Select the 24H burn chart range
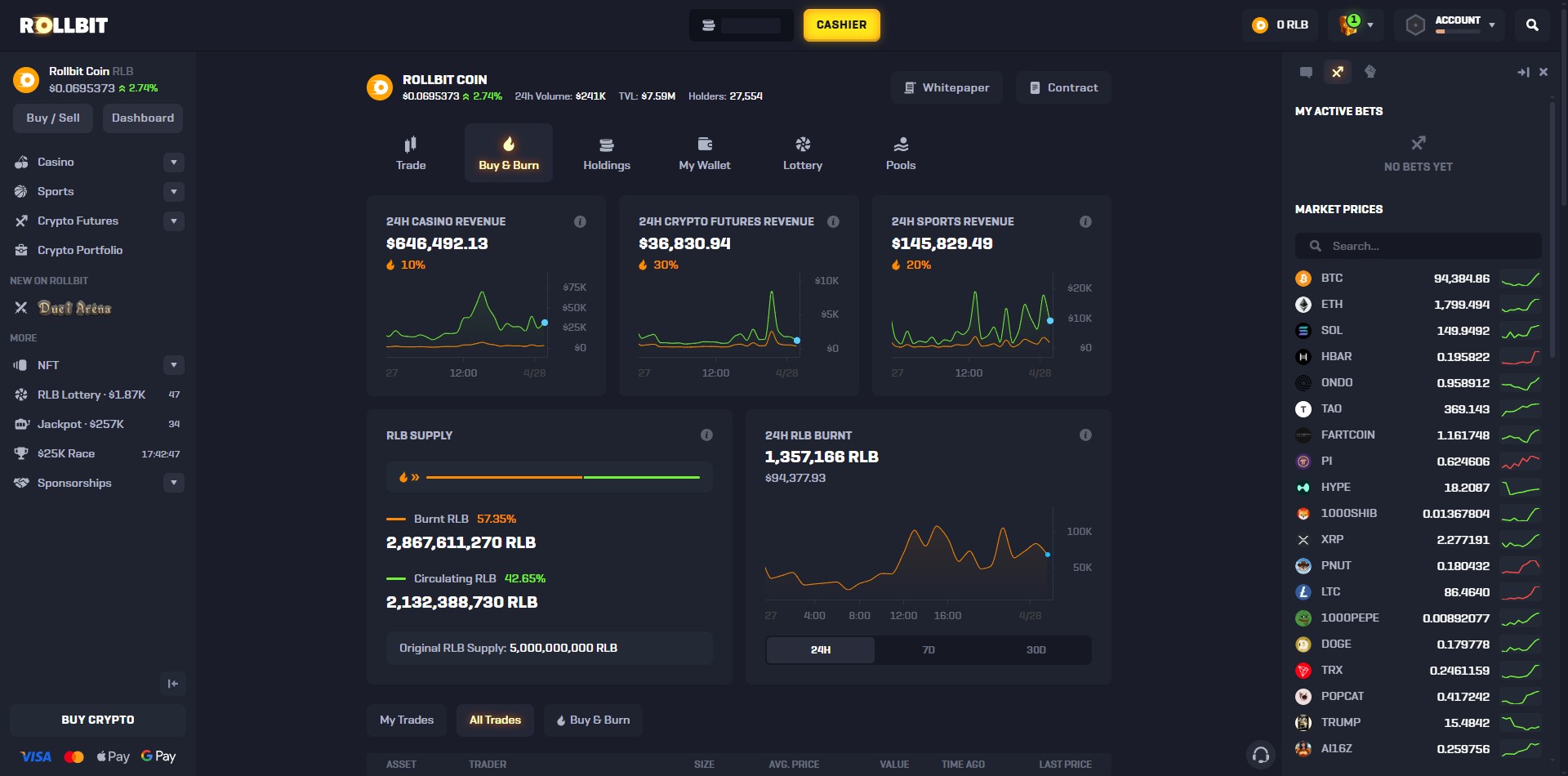The height and width of the screenshot is (776, 1568). coord(821,650)
